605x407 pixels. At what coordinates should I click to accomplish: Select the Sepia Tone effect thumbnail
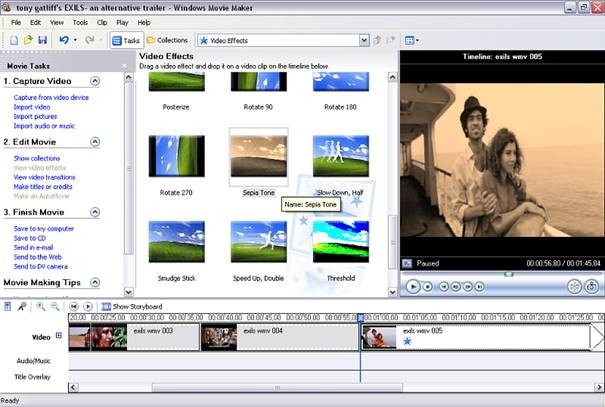coord(259,156)
